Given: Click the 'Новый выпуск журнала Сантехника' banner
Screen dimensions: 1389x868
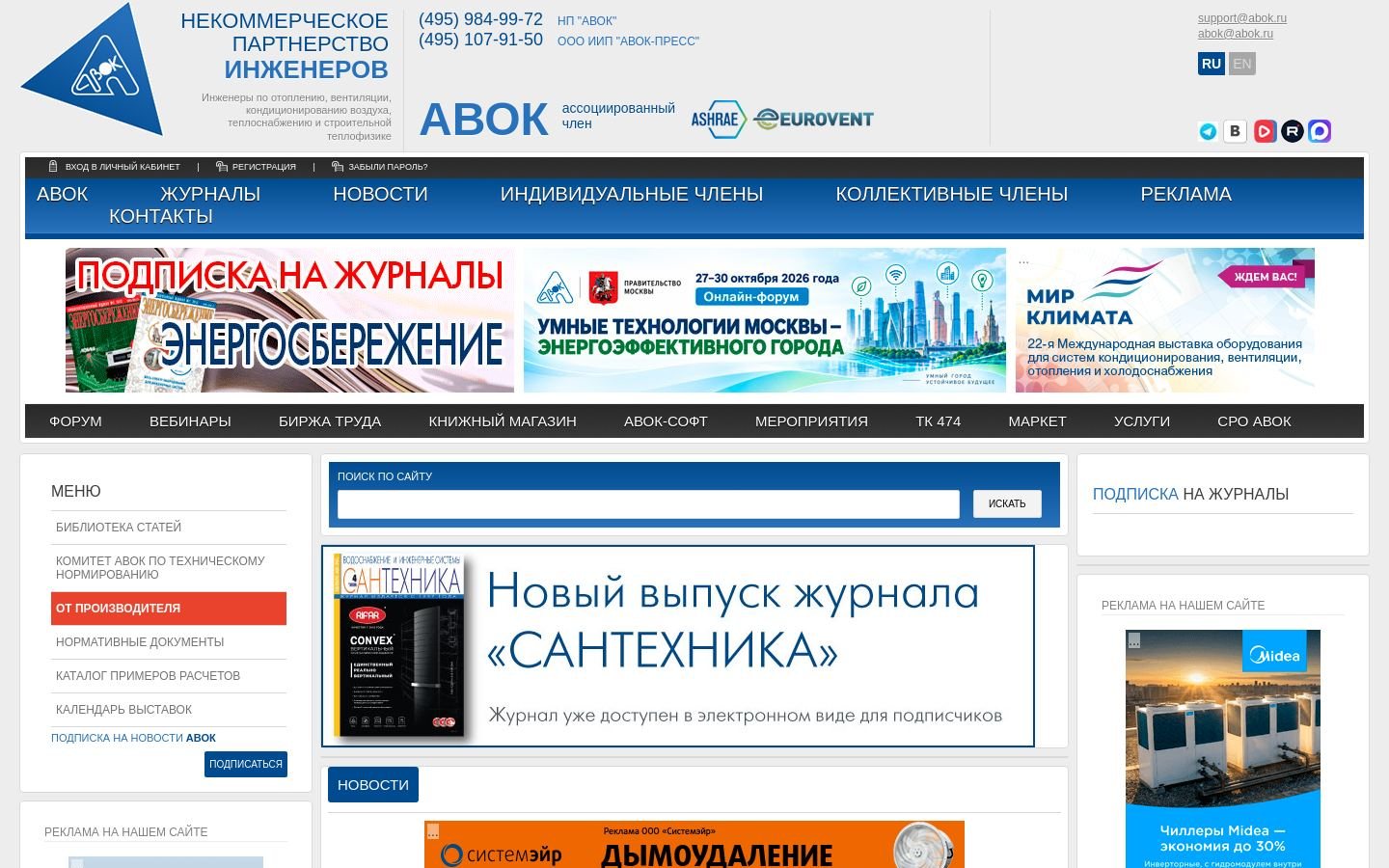Looking at the screenshot, I should [678, 646].
